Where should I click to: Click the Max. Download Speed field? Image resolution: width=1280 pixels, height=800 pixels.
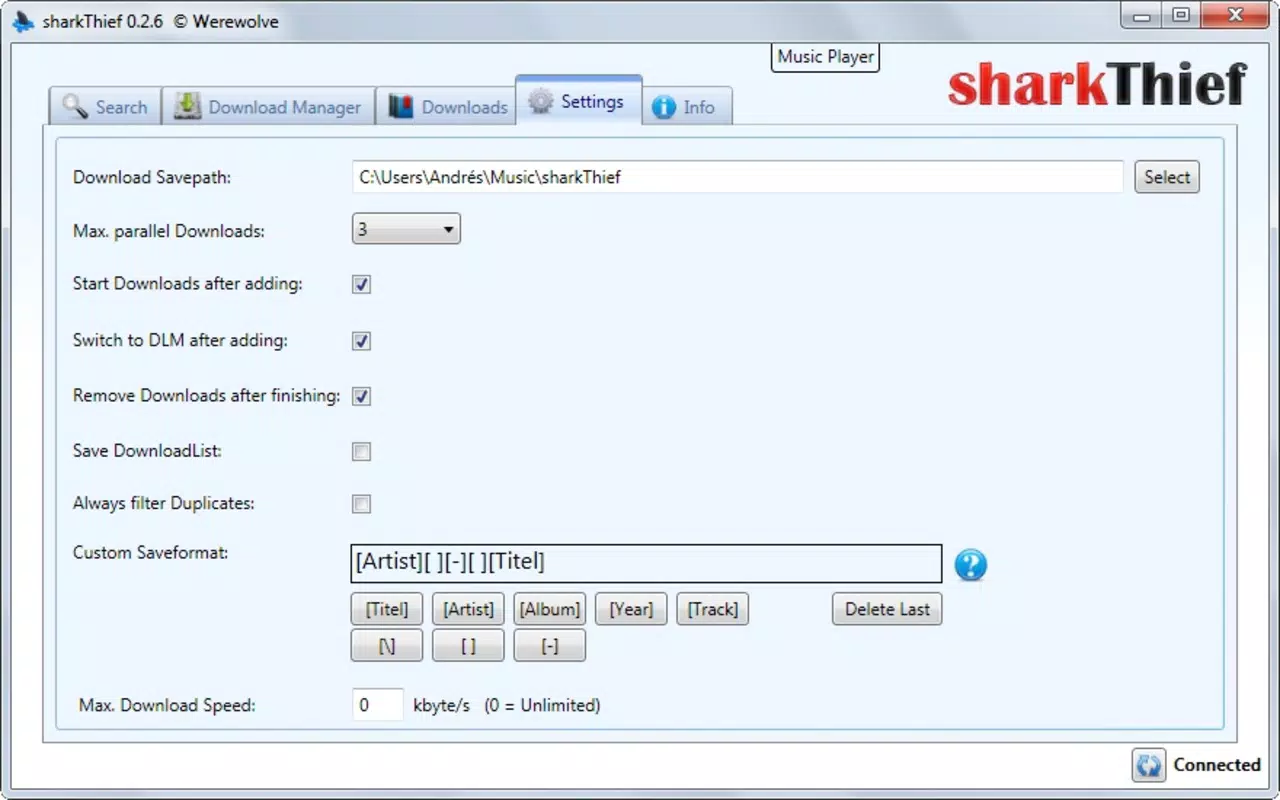[x=378, y=705]
